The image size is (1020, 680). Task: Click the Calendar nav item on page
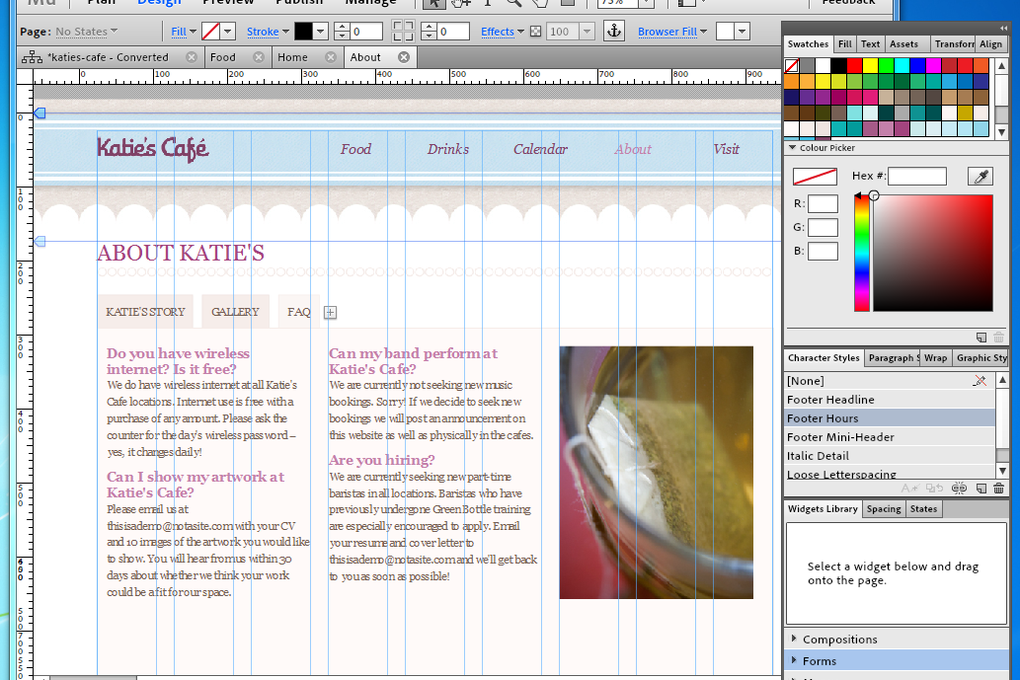pyautogui.click(x=540, y=149)
